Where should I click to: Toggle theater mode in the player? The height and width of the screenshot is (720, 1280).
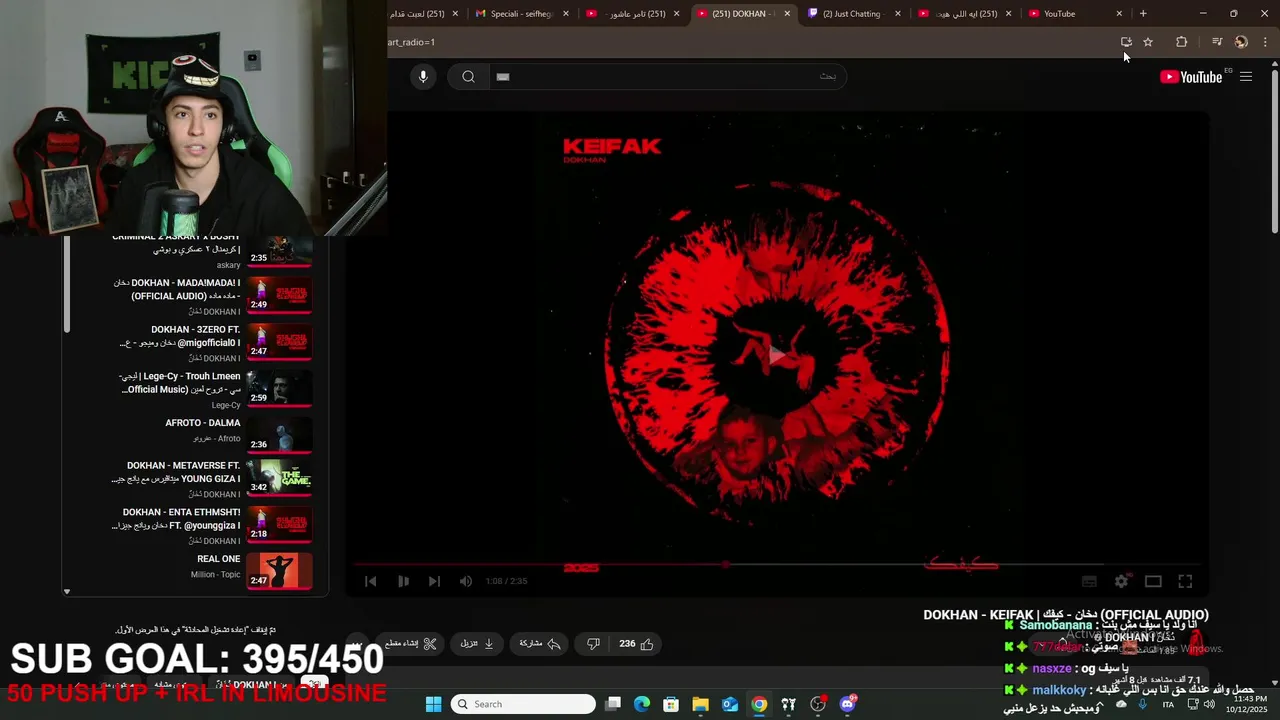[x=1153, y=581]
